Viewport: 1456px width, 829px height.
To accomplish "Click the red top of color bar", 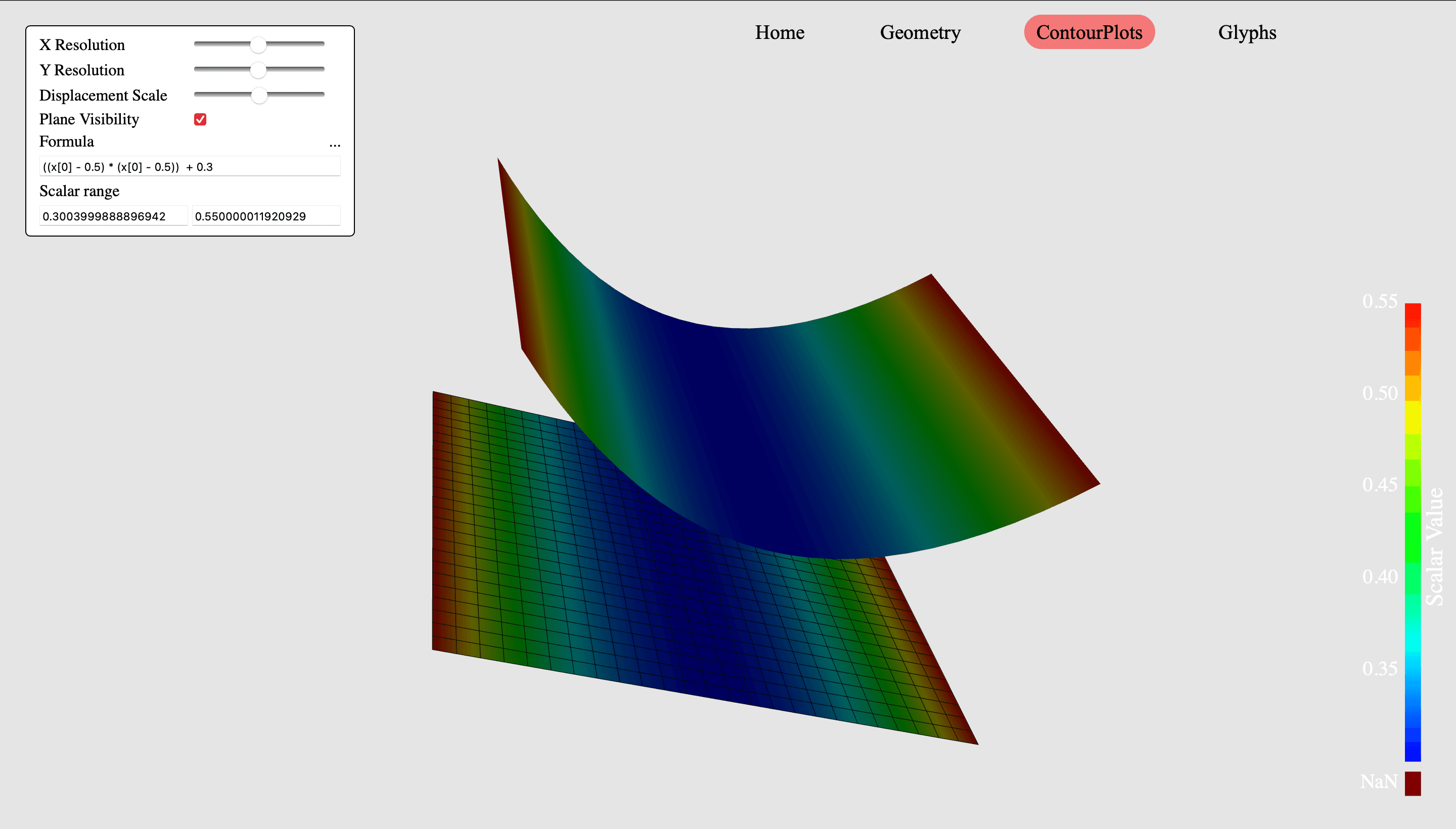I will 1412,314.
